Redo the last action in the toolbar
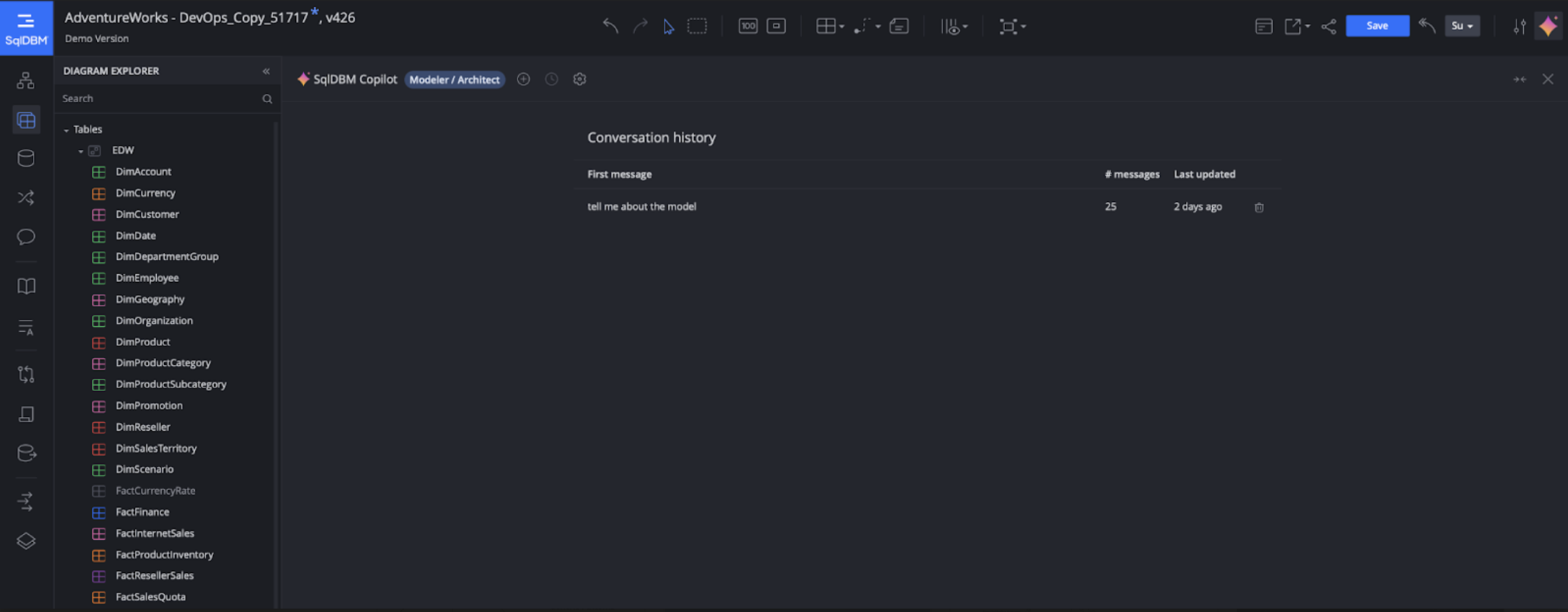The height and width of the screenshot is (612, 1568). coord(639,26)
